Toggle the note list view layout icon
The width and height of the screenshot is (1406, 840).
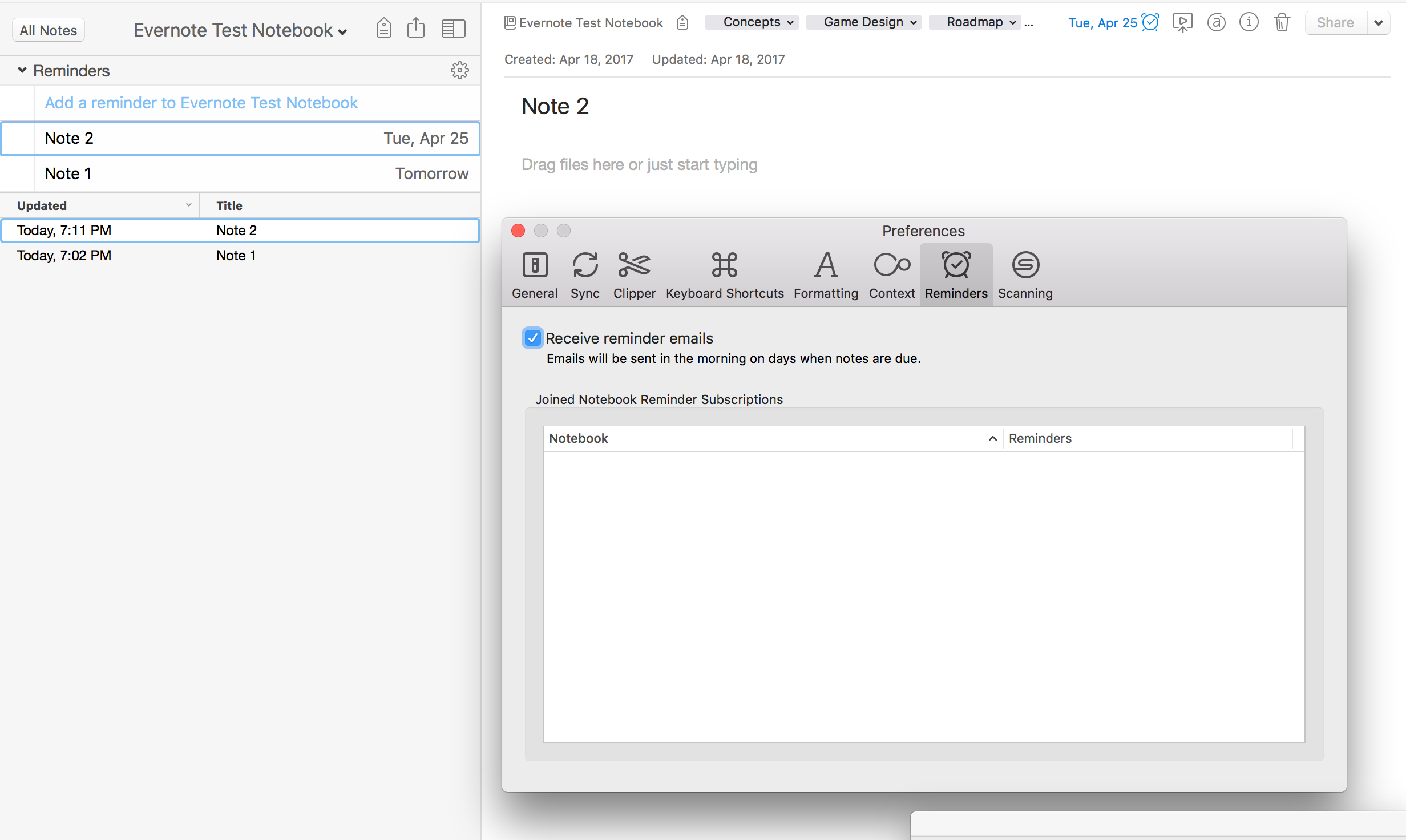coord(454,29)
